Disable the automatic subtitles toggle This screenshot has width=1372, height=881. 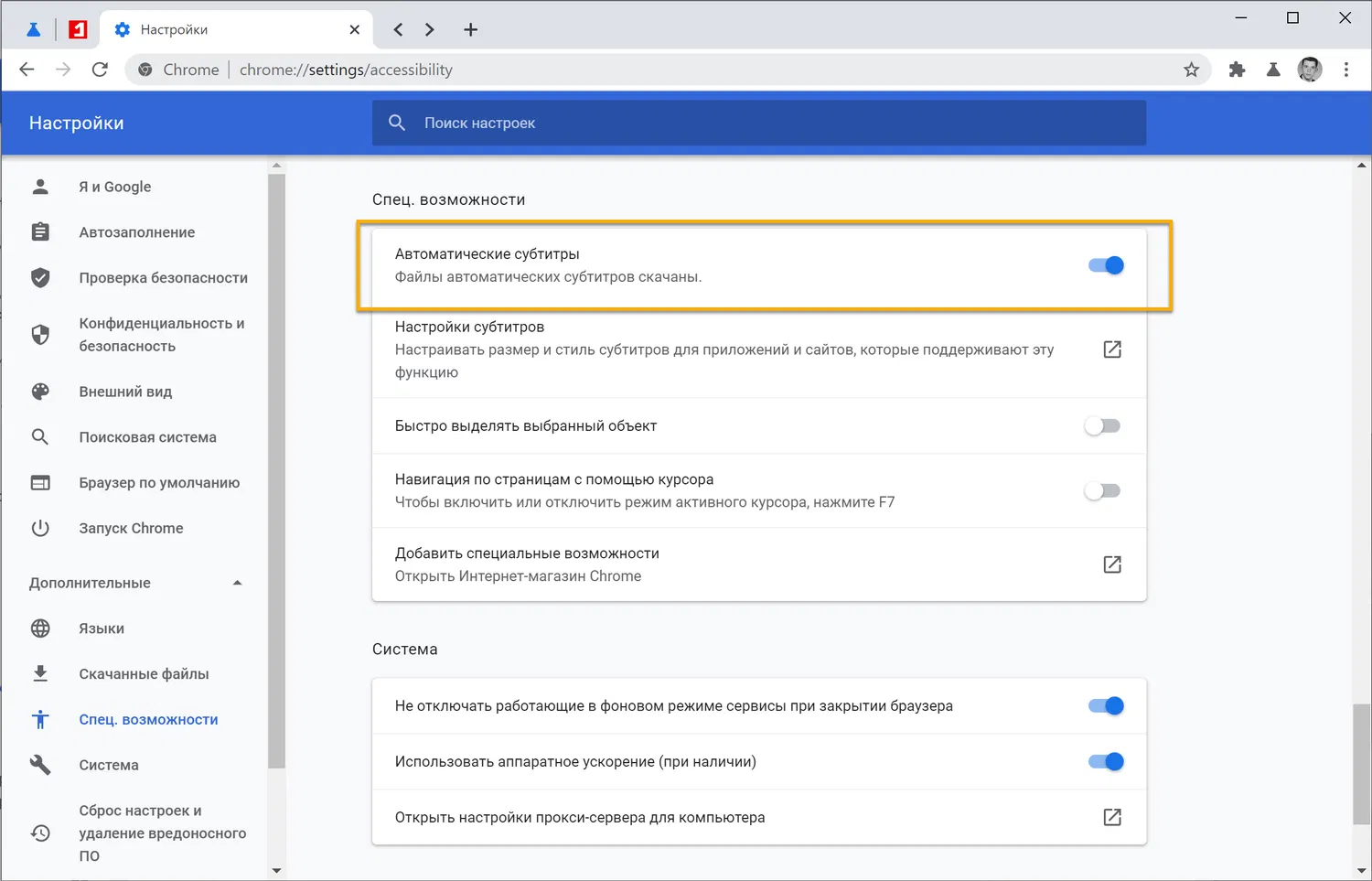pos(1106,265)
